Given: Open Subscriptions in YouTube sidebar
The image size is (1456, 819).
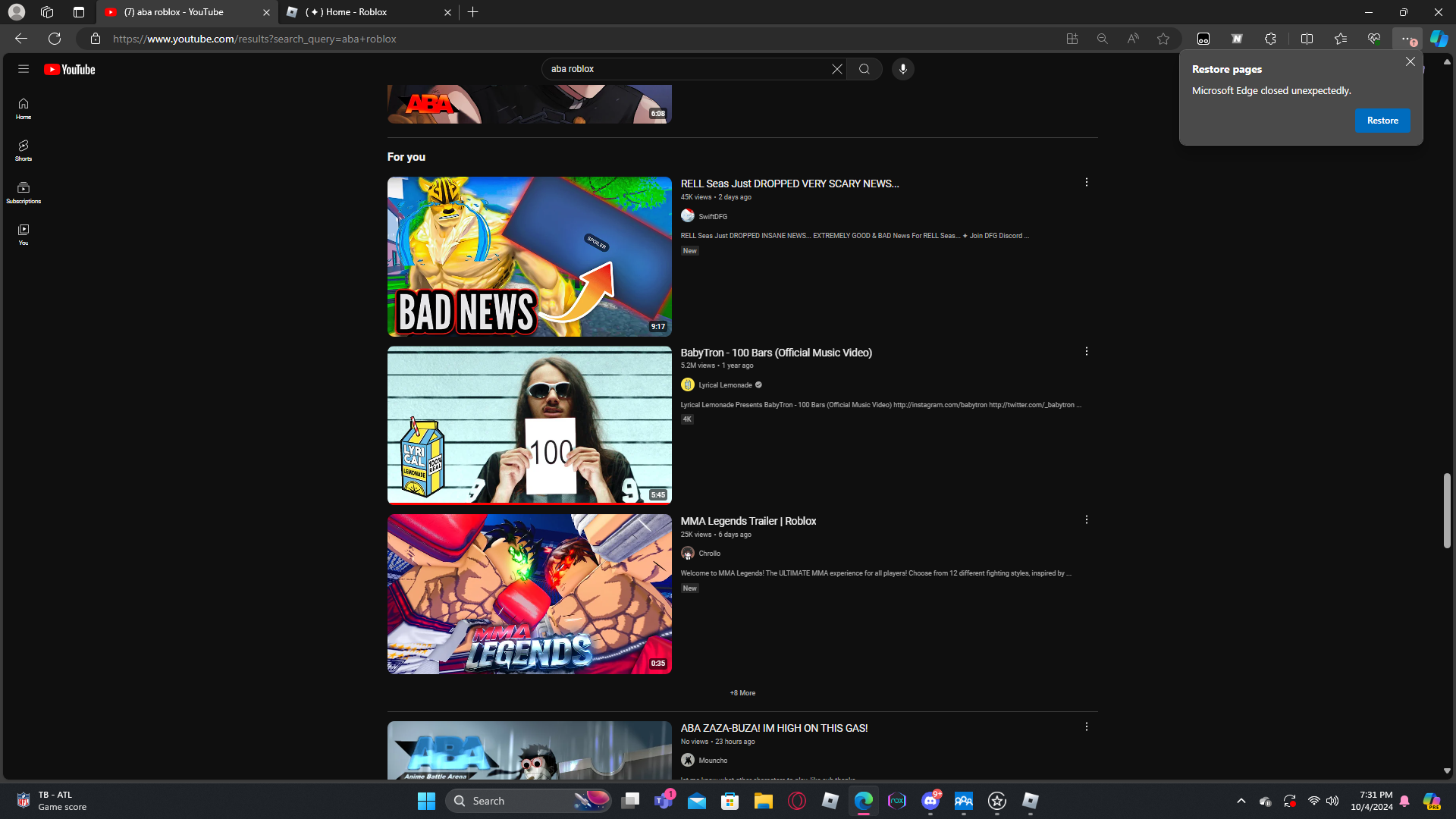Looking at the screenshot, I should pos(24,193).
